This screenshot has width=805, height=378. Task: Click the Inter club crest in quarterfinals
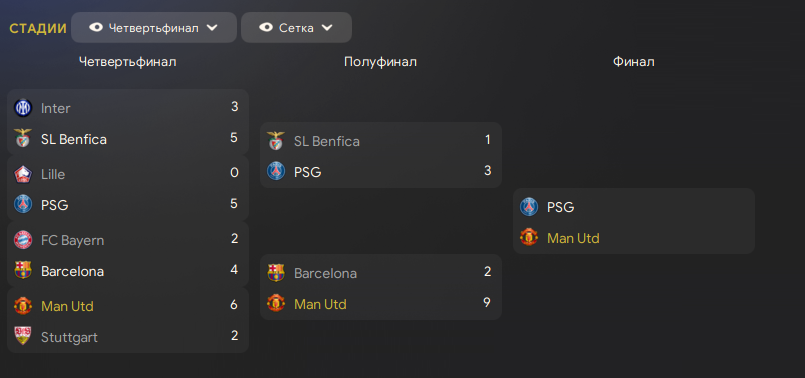point(23,108)
